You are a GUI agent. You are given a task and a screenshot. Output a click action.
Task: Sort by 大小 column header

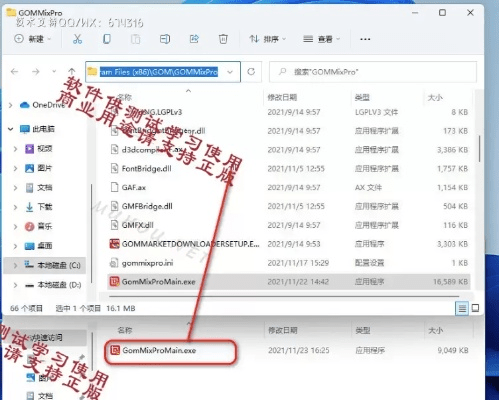[x=435, y=97]
